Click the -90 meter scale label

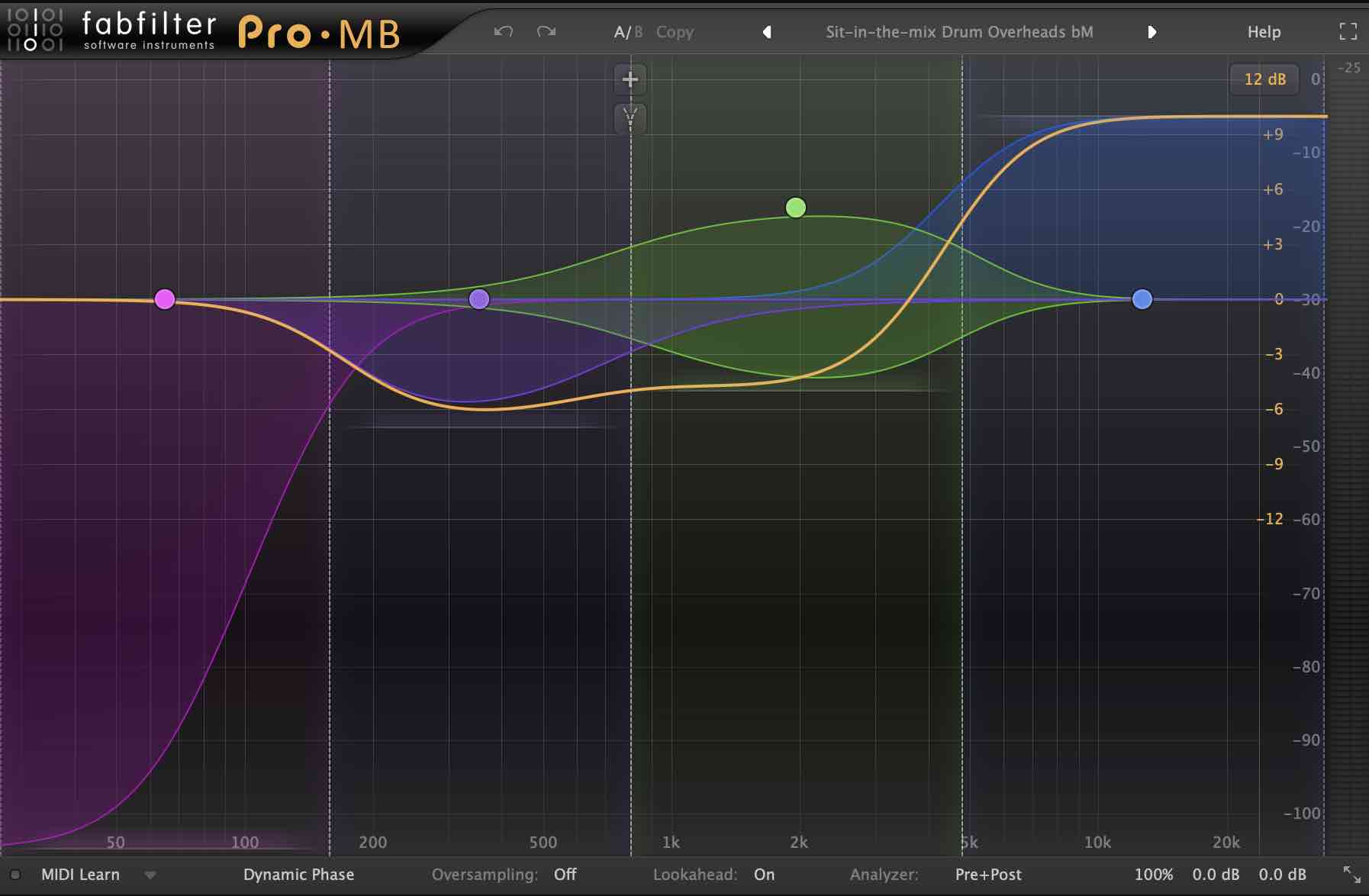click(1306, 740)
